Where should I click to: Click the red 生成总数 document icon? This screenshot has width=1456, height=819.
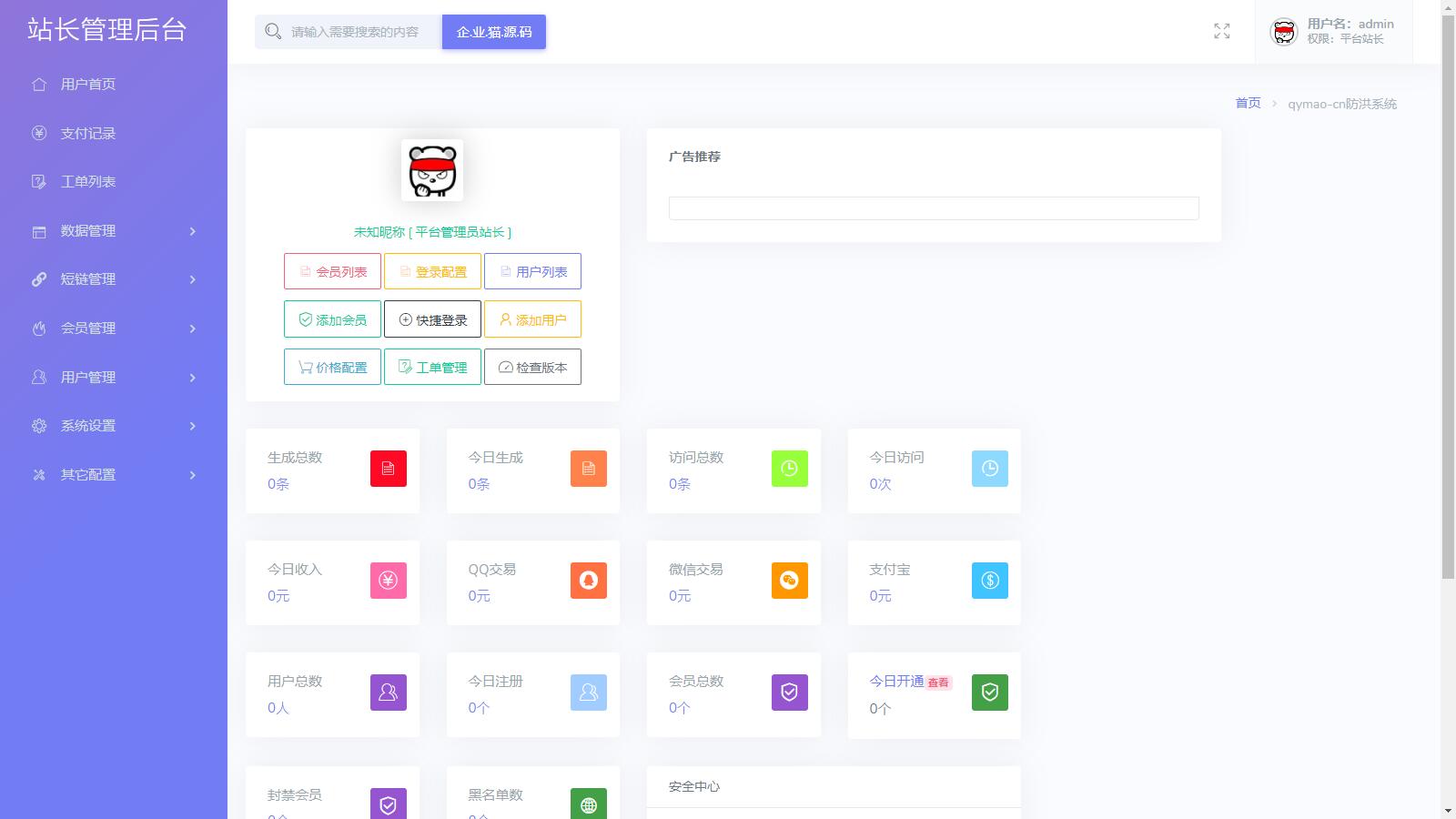point(388,469)
